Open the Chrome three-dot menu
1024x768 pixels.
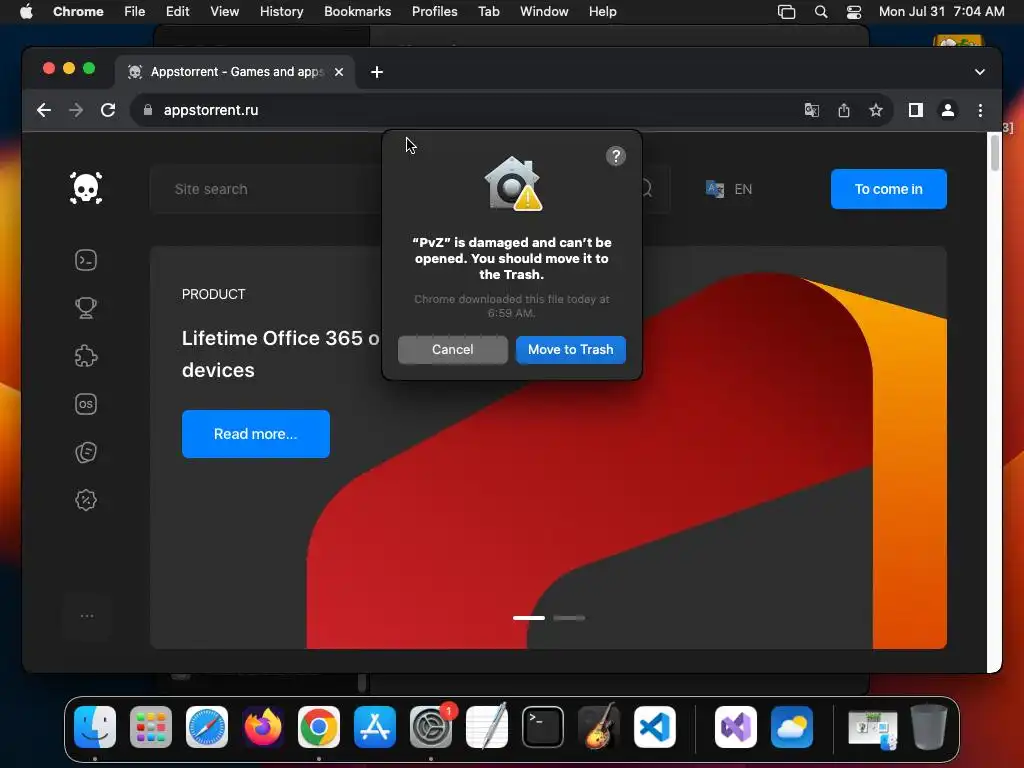point(980,110)
